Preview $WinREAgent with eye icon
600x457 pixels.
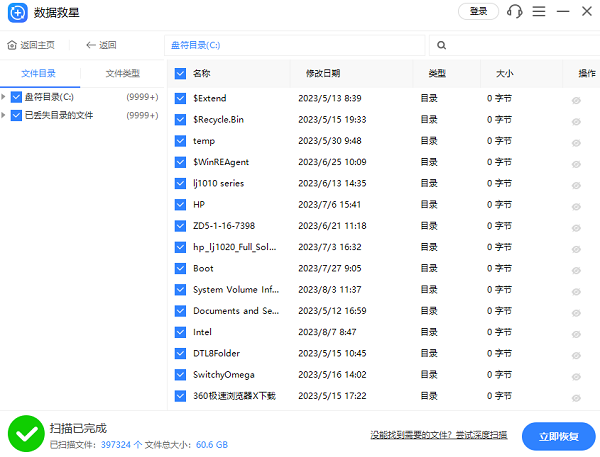[576, 164]
